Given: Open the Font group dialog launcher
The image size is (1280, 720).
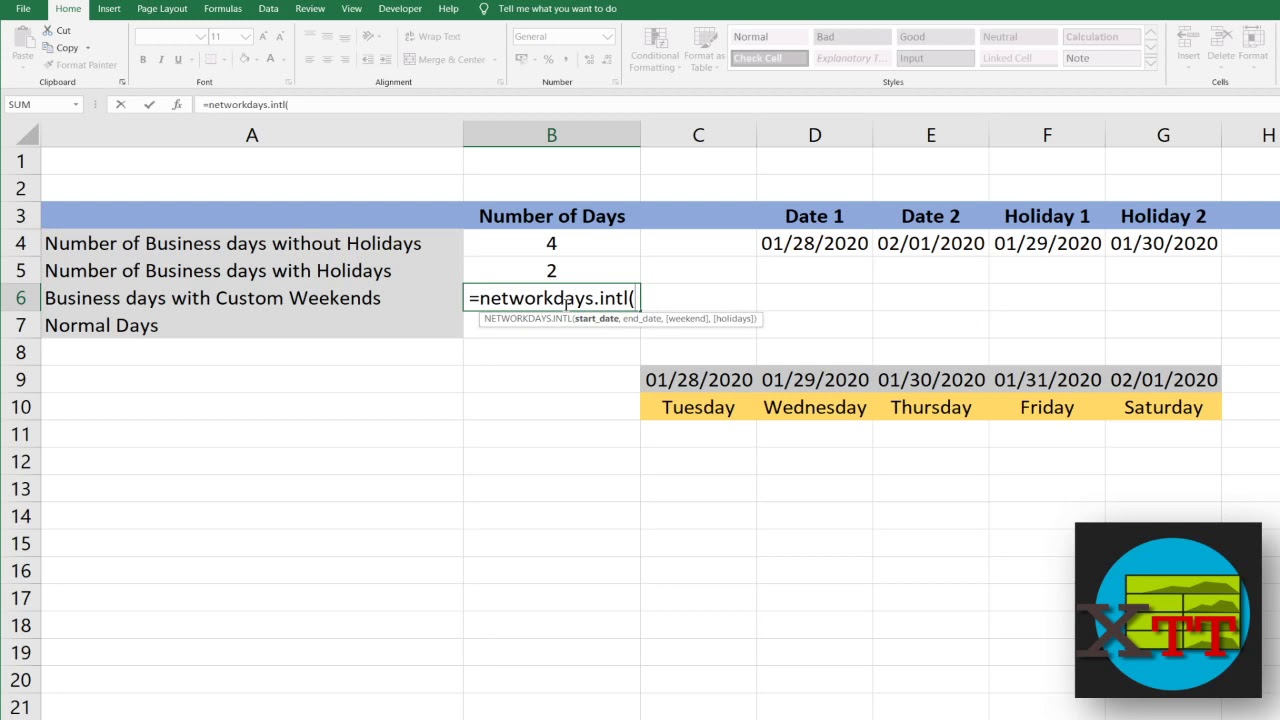Looking at the screenshot, I should 289,82.
